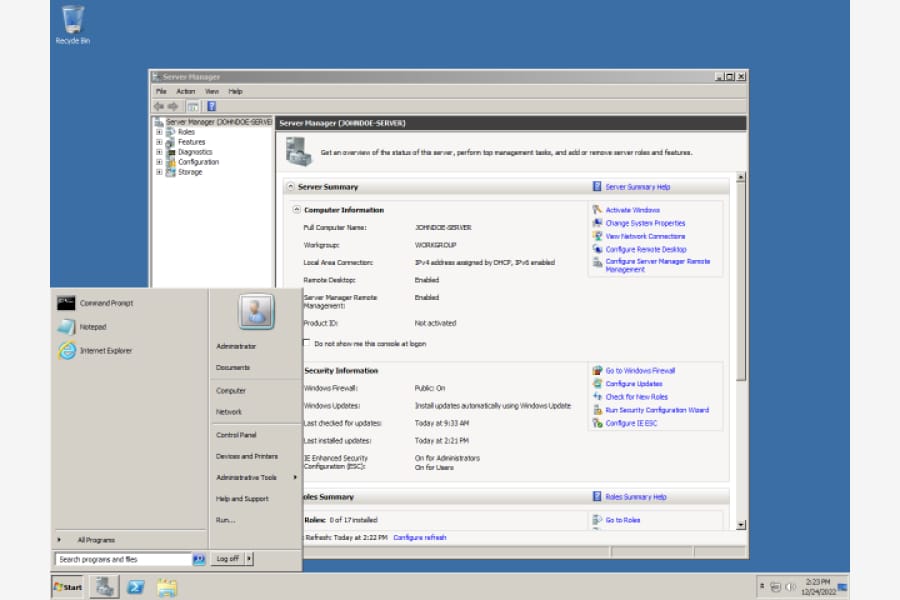Open the Activate Windows link
The width and height of the screenshot is (900, 600).
click(633, 210)
